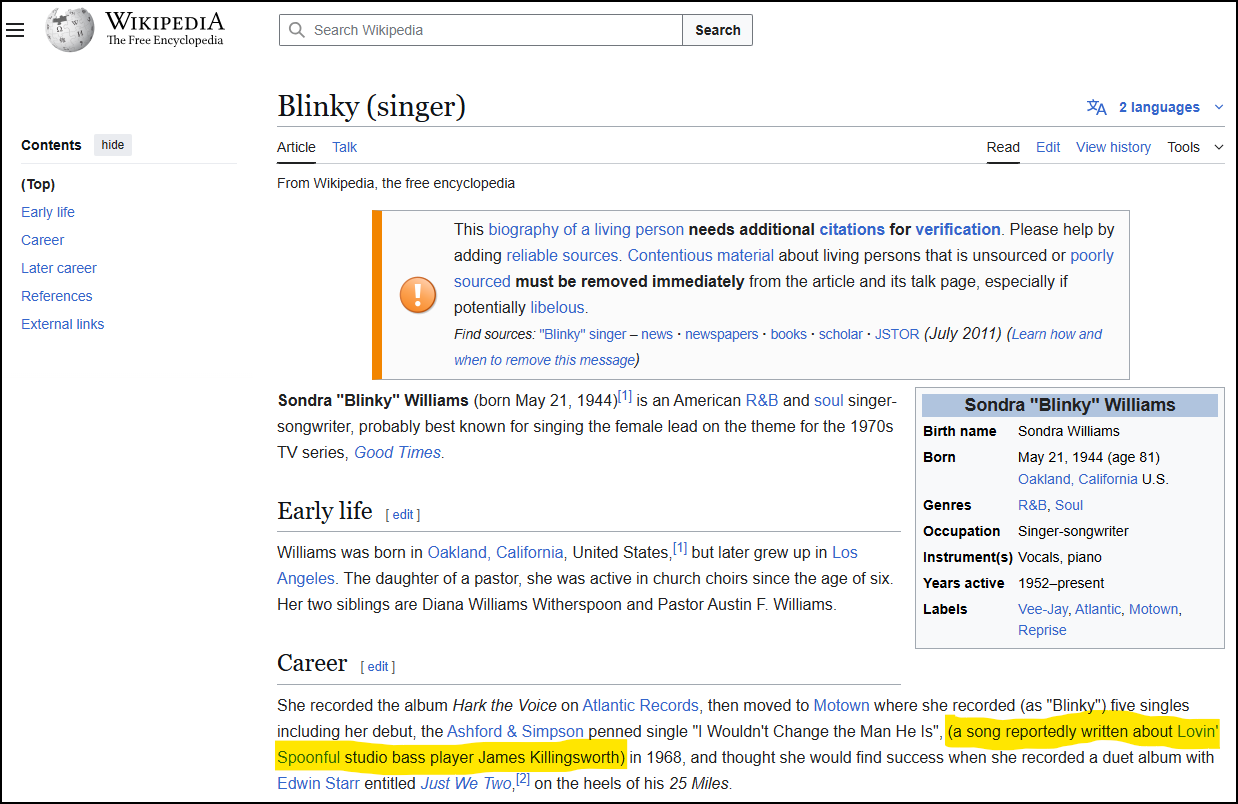Open the soul link in intro
The height and width of the screenshot is (804, 1238).
(829, 400)
